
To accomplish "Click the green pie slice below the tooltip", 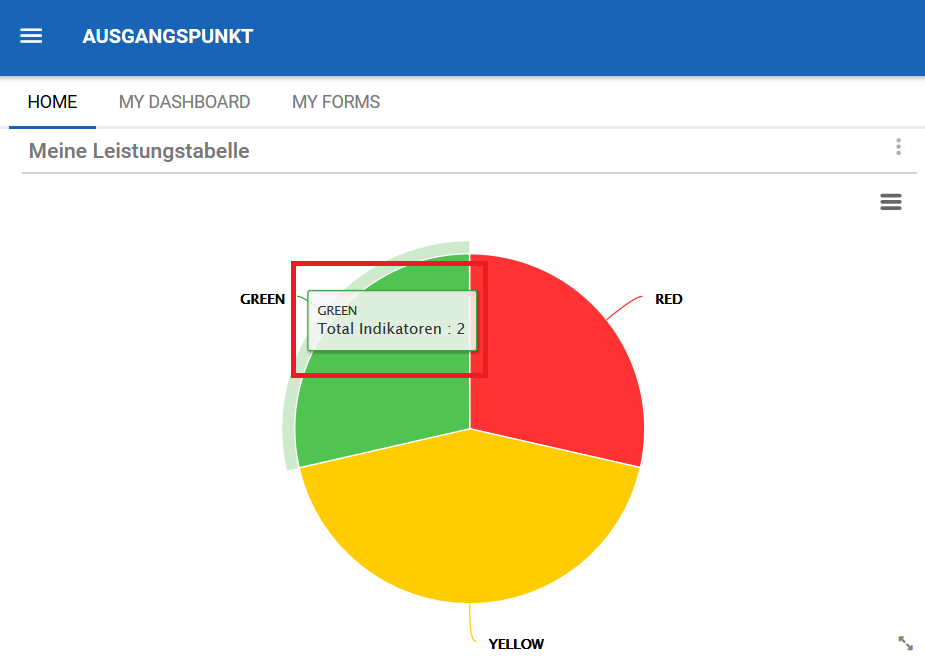I will click(x=390, y=410).
